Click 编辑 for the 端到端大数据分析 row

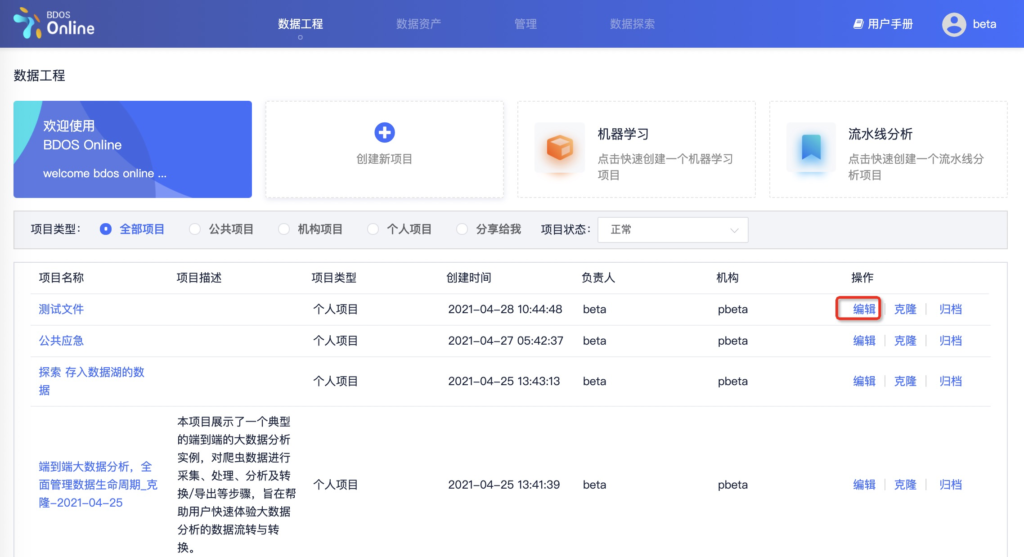coord(864,485)
